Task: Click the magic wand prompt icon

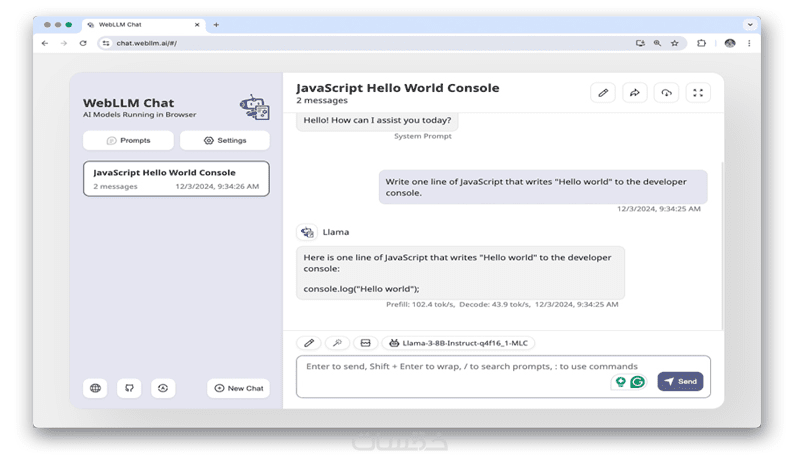Action: [337, 343]
